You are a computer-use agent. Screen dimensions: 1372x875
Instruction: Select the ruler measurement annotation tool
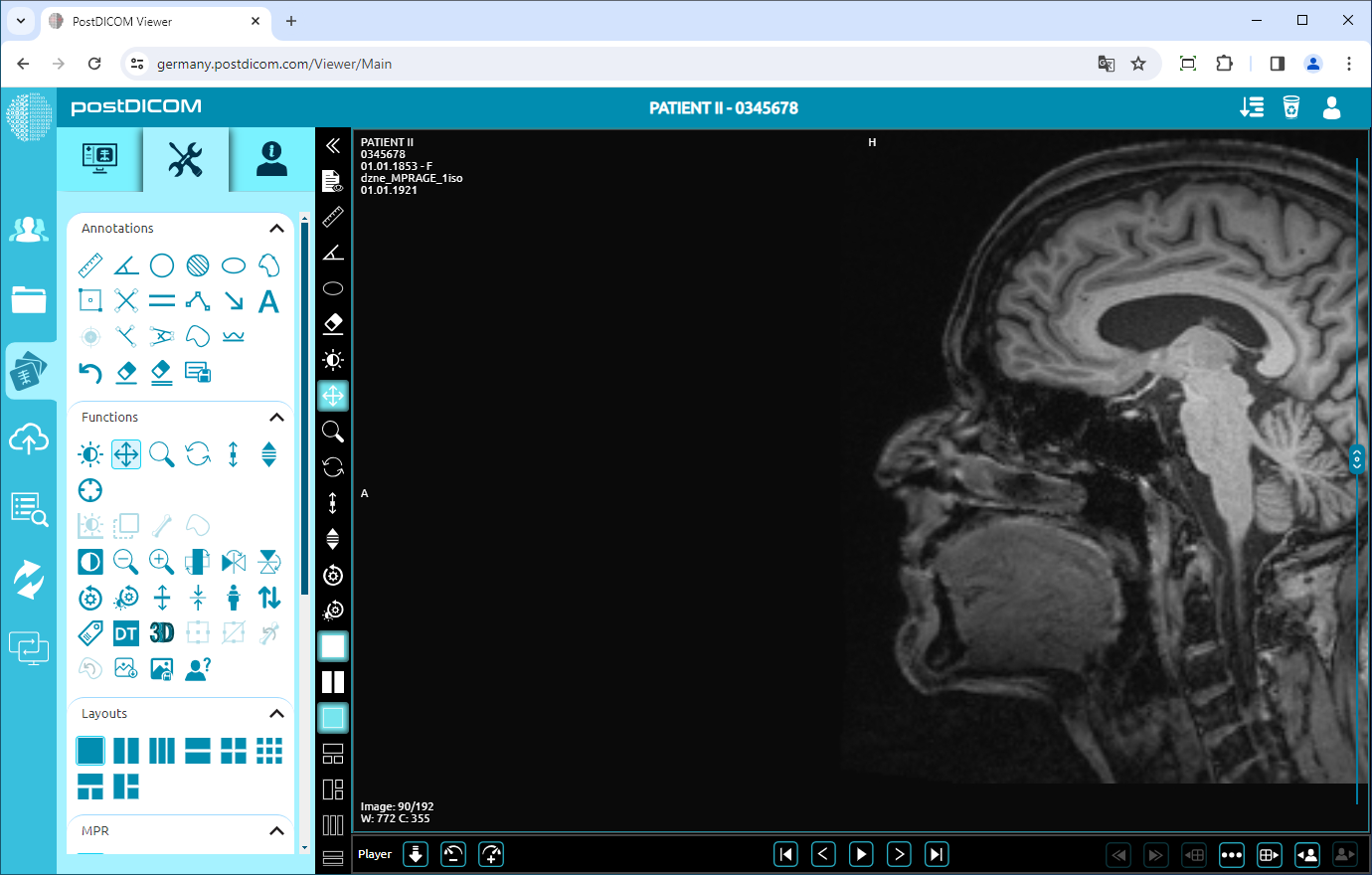point(90,264)
